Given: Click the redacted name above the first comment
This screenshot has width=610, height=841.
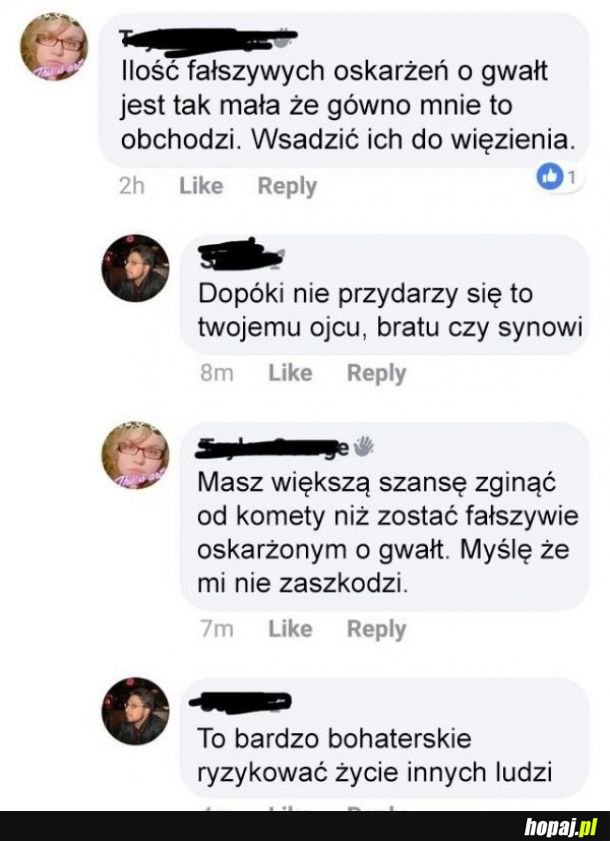Looking at the screenshot, I should click(208, 41).
